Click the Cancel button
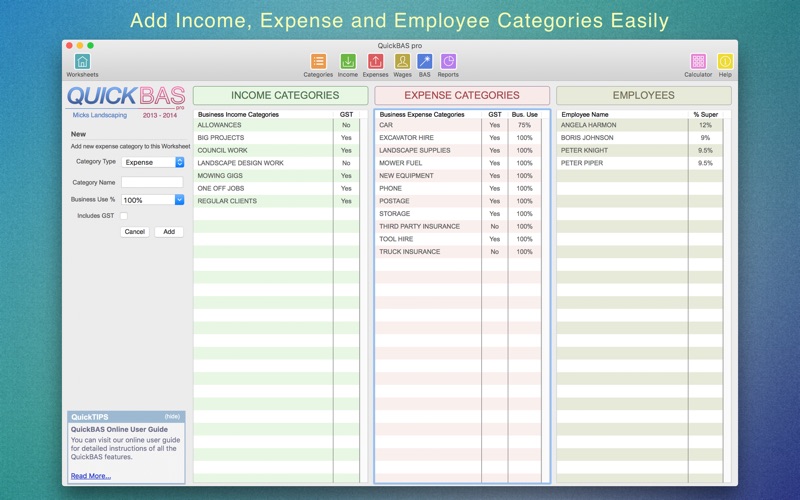The width and height of the screenshot is (800, 500). pos(135,232)
